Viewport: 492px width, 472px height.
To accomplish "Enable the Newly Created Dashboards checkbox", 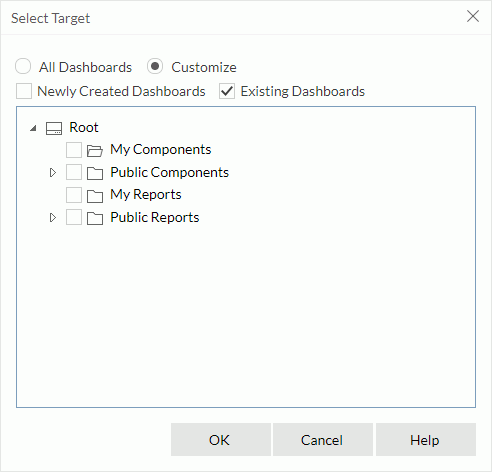I will coord(24,91).
